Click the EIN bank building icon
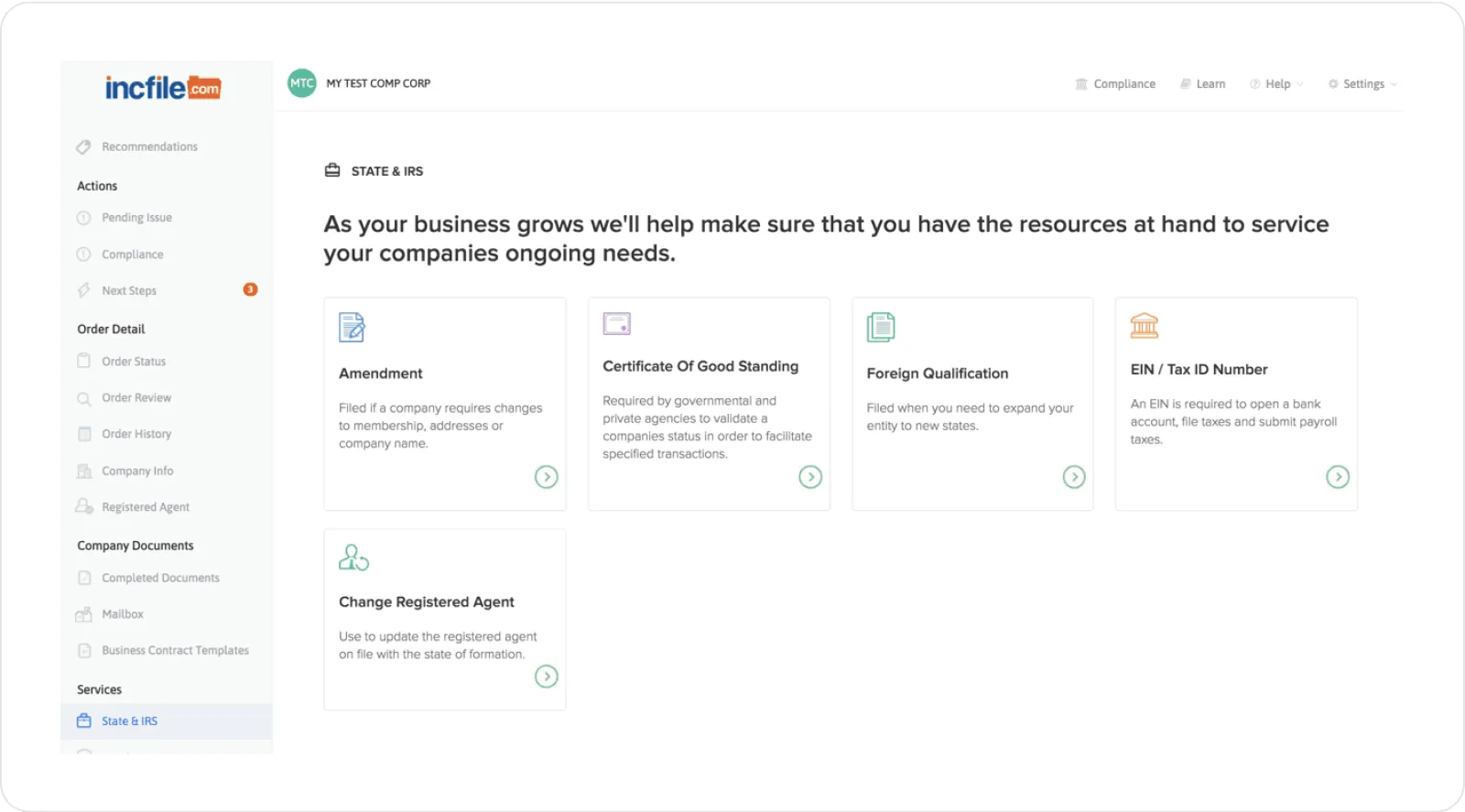1465x812 pixels. pos(1144,326)
